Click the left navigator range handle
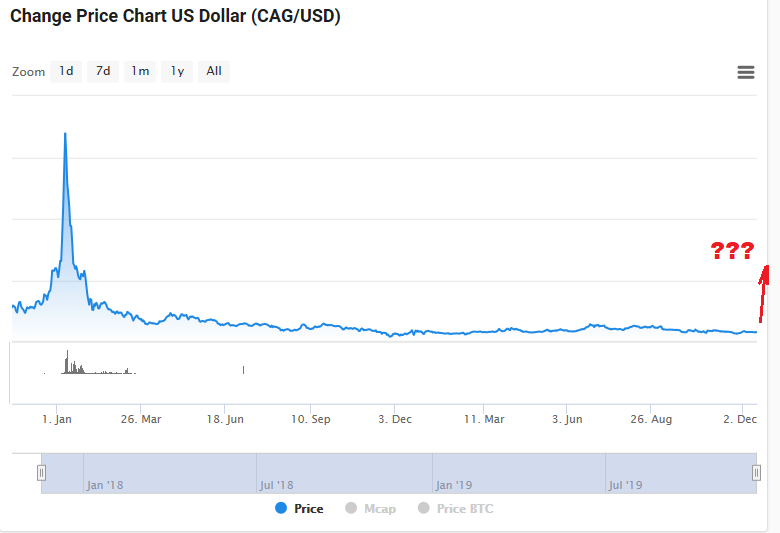This screenshot has width=780, height=533. 42,473
